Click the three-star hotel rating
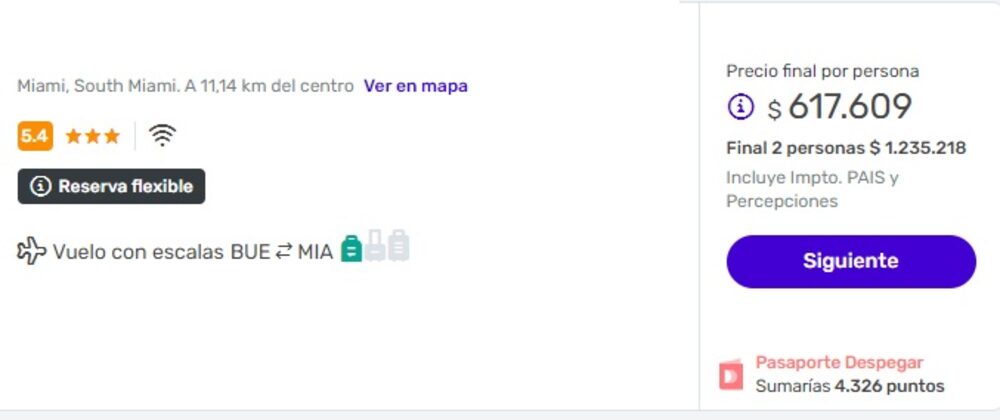1000x420 pixels. point(92,136)
